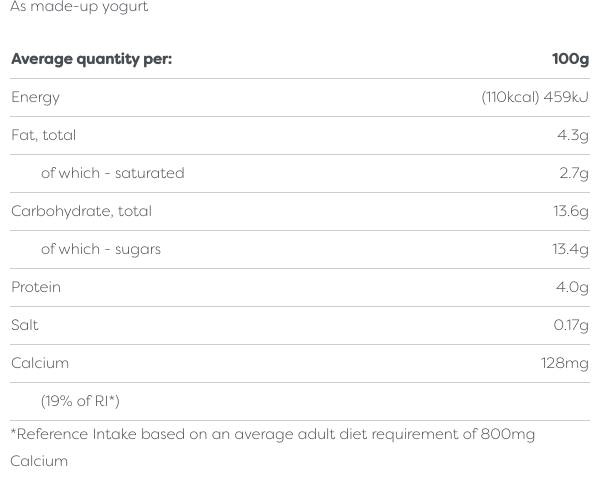The height and width of the screenshot is (489, 611).
Task: Click the 0.17g salt value
Action: [x=571, y=325]
